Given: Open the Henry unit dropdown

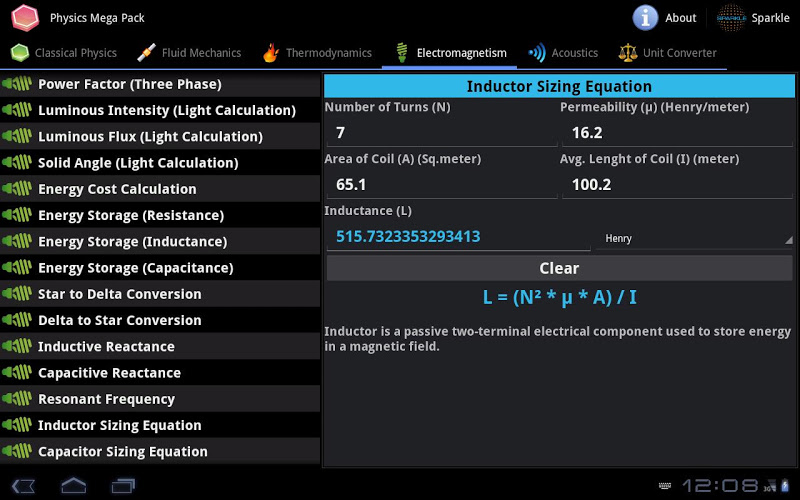Looking at the screenshot, I should (x=694, y=238).
